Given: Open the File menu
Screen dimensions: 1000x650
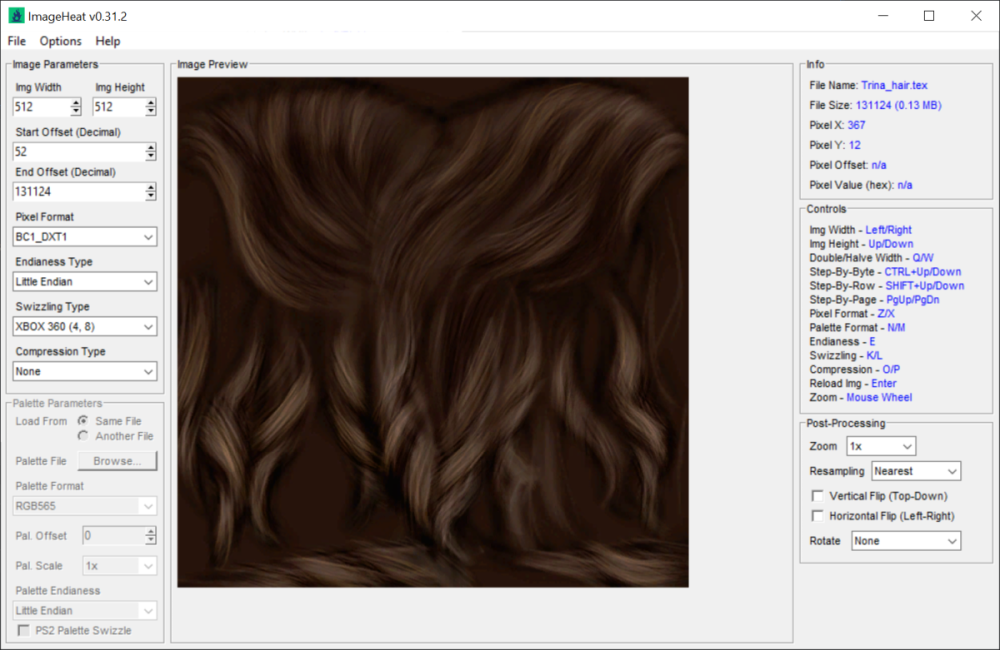Looking at the screenshot, I should pyautogui.click(x=17, y=41).
